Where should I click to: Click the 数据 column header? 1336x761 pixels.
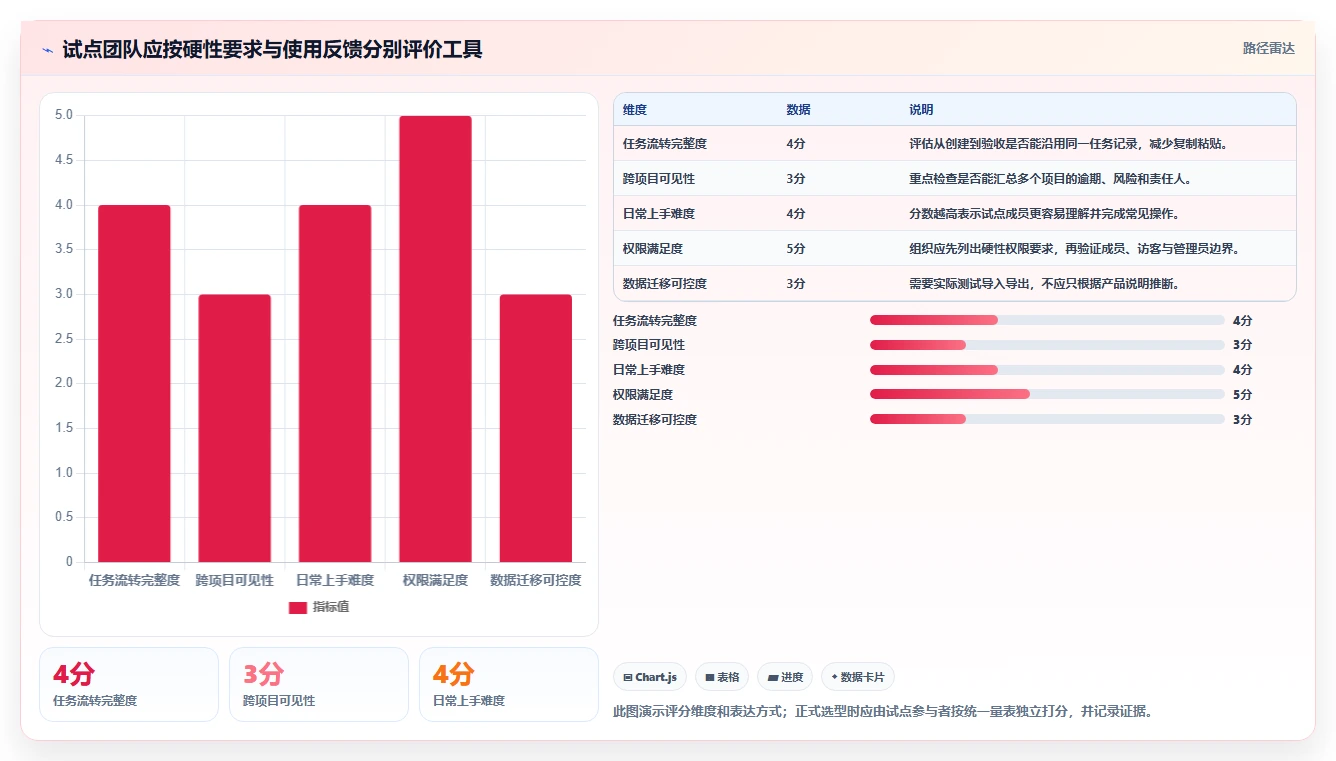click(x=799, y=110)
